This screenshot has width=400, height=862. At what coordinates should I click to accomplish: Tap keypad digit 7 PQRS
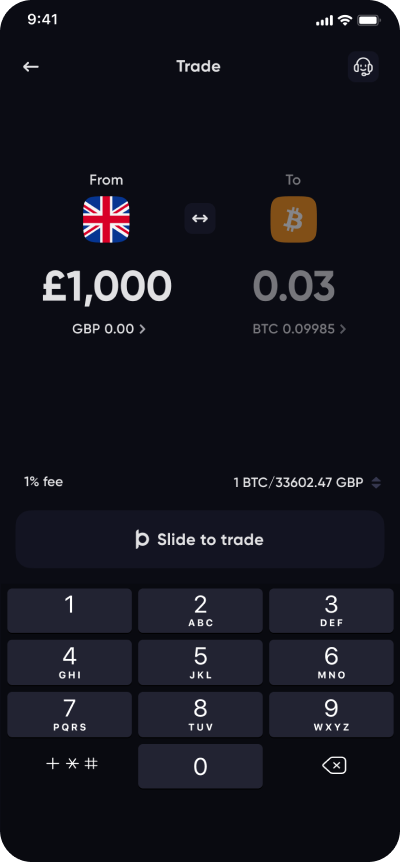click(x=70, y=715)
